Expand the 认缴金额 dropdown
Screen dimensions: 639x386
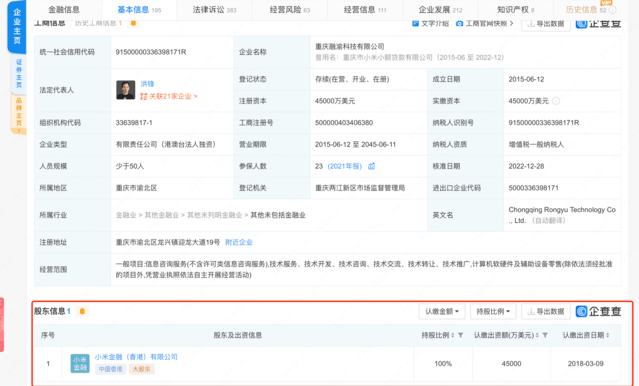click(x=442, y=311)
